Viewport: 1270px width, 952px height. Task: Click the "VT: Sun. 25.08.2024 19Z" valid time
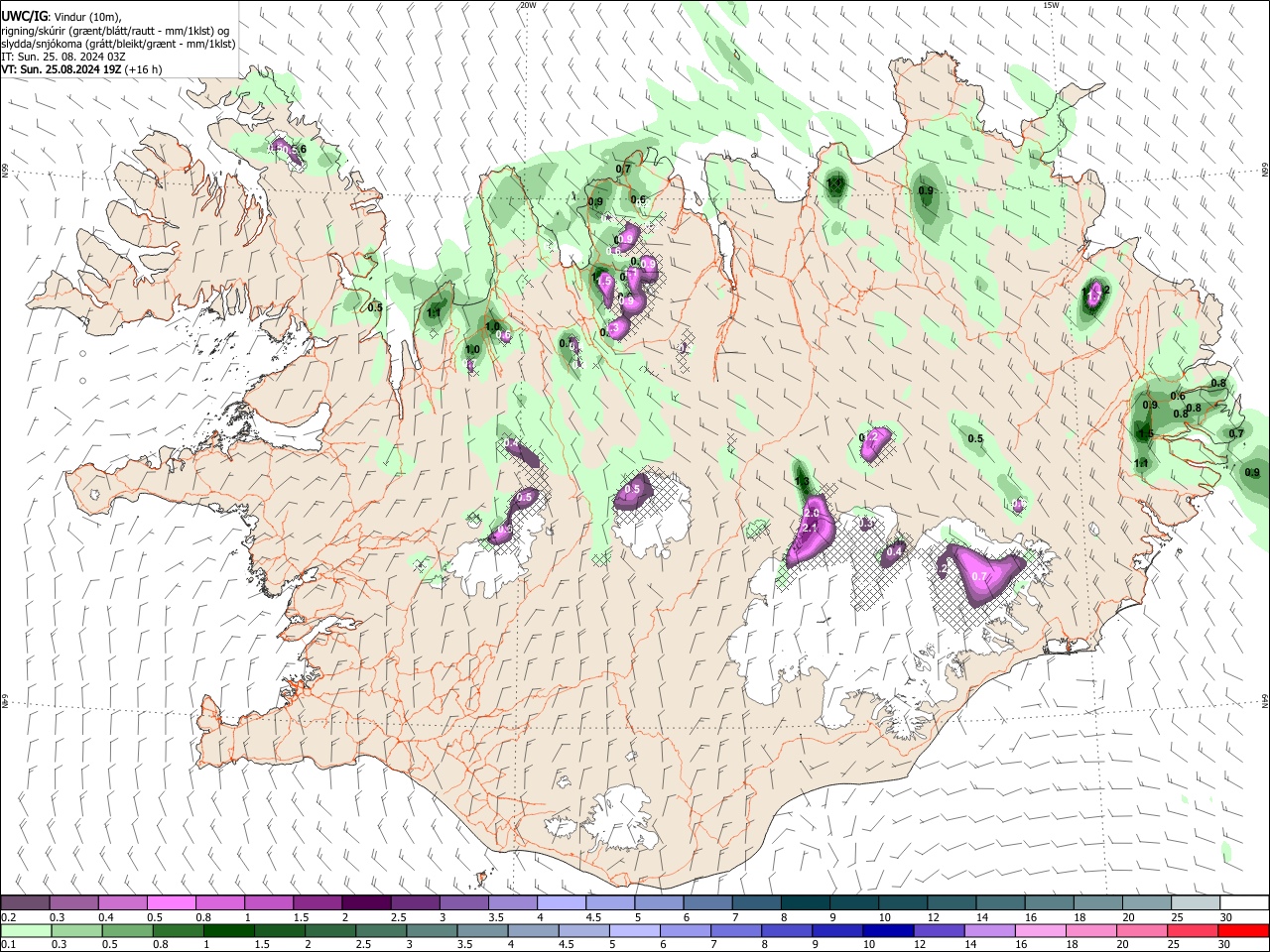point(62,69)
